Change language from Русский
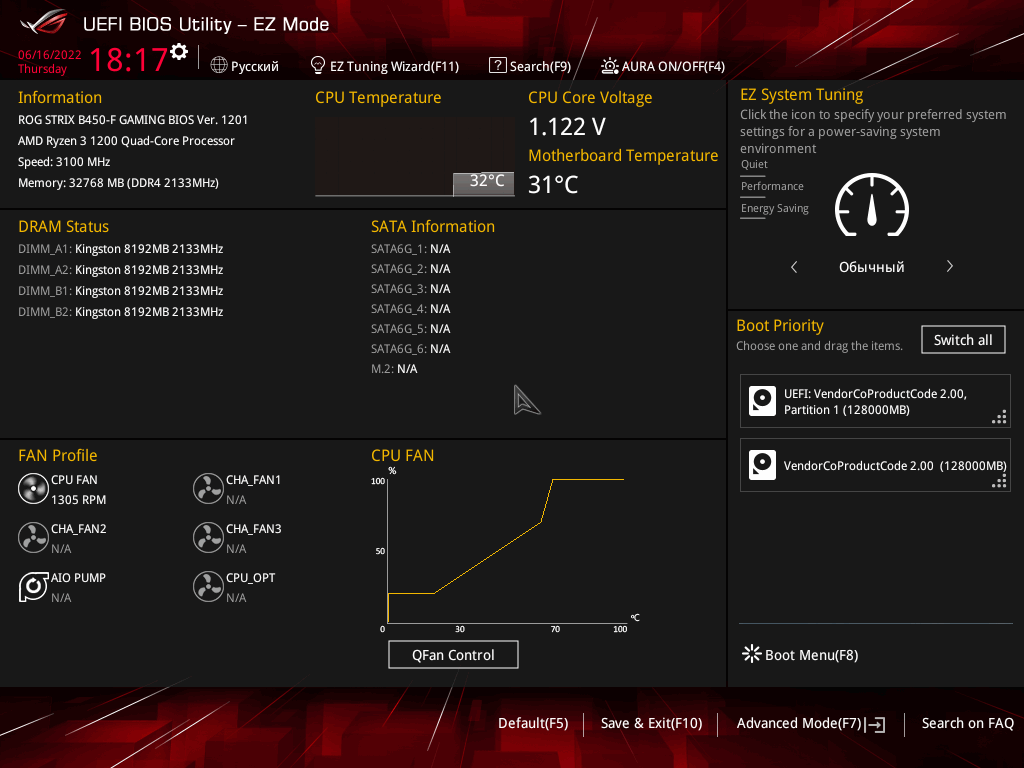 click(x=255, y=67)
